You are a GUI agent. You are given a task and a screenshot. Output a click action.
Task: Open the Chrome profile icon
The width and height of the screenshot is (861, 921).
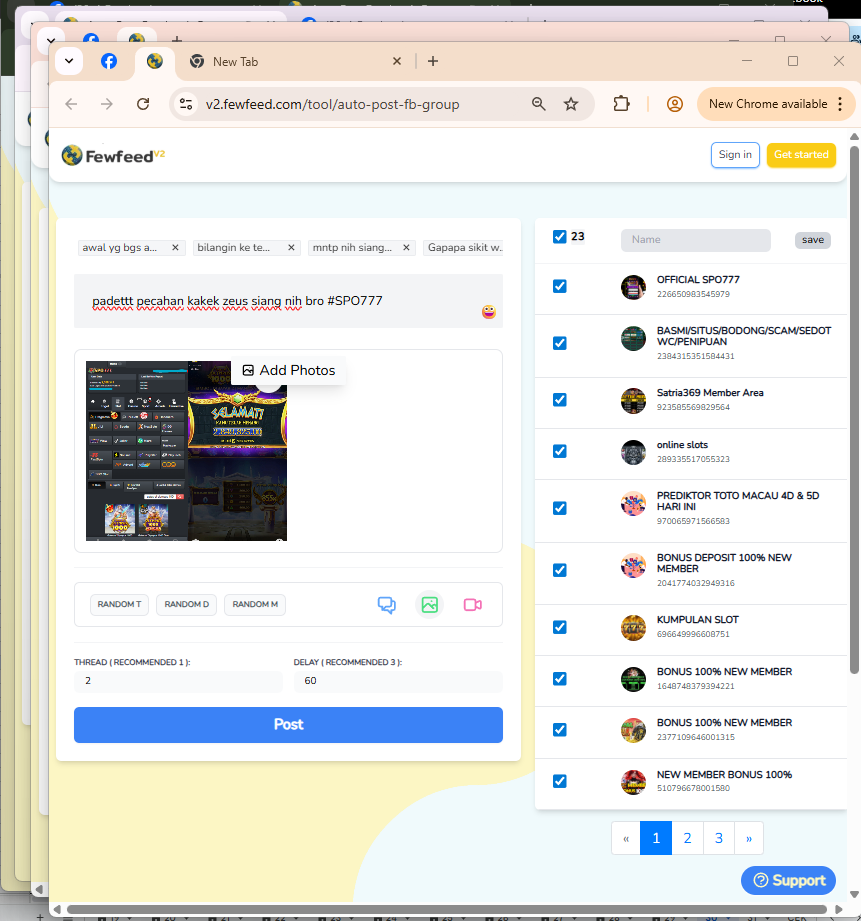click(675, 104)
